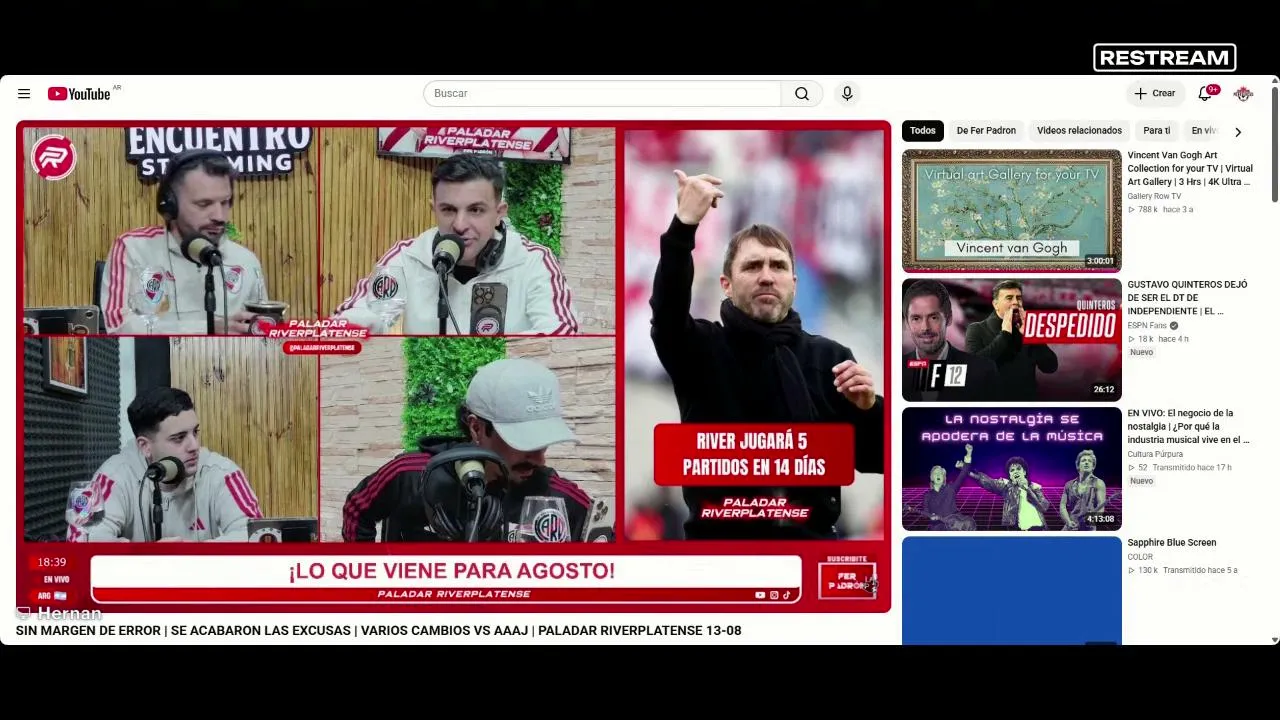Image resolution: width=1280 pixels, height=720 pixels.
Task: Visit the Cultura Púrpura channel
Action: [1155, 455]
